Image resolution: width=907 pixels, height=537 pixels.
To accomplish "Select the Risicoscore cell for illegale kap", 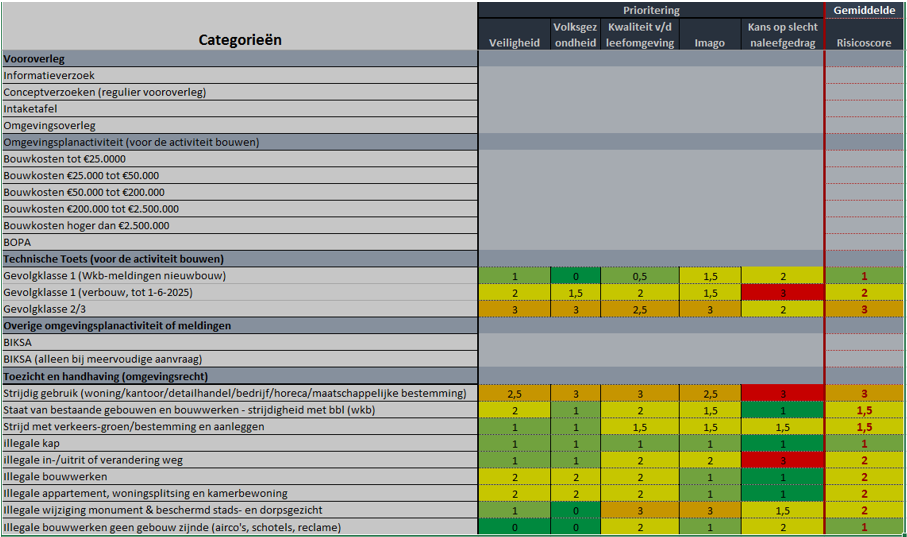I will (864, 443).
